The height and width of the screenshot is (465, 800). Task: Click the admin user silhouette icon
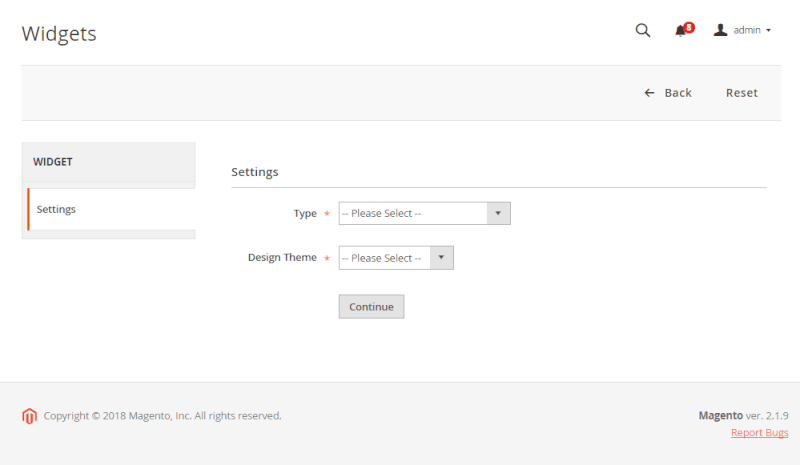[720, 30]
